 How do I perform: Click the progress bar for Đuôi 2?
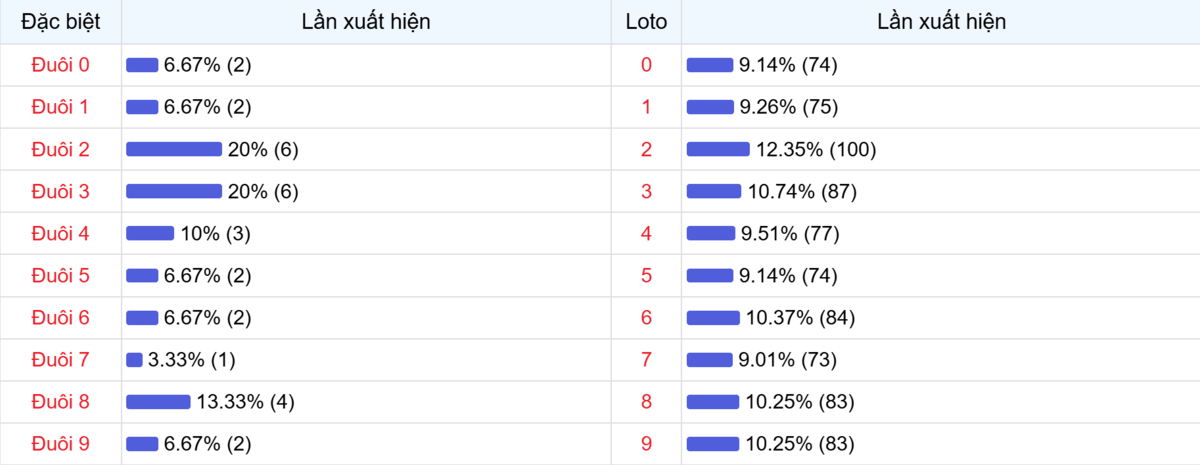pos(174,149)
